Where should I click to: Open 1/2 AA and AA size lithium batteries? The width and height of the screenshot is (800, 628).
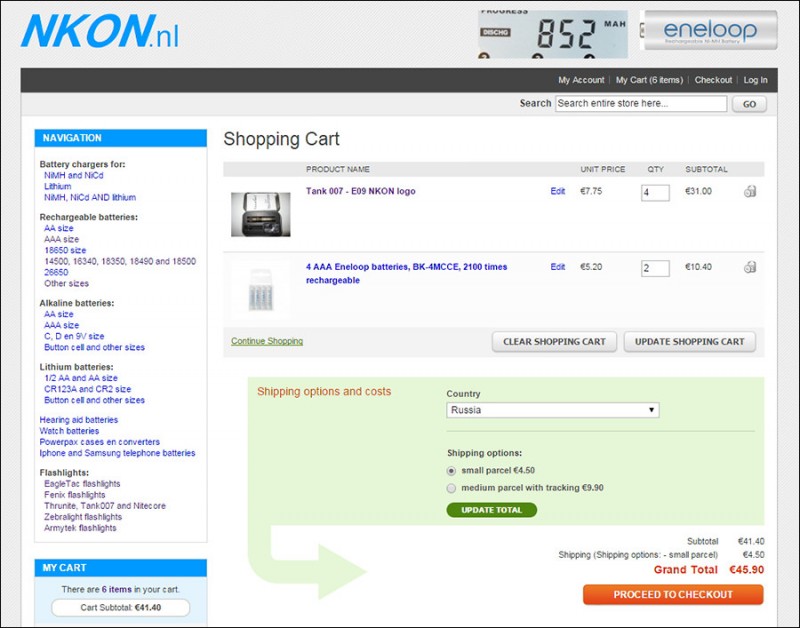[81, 378]
